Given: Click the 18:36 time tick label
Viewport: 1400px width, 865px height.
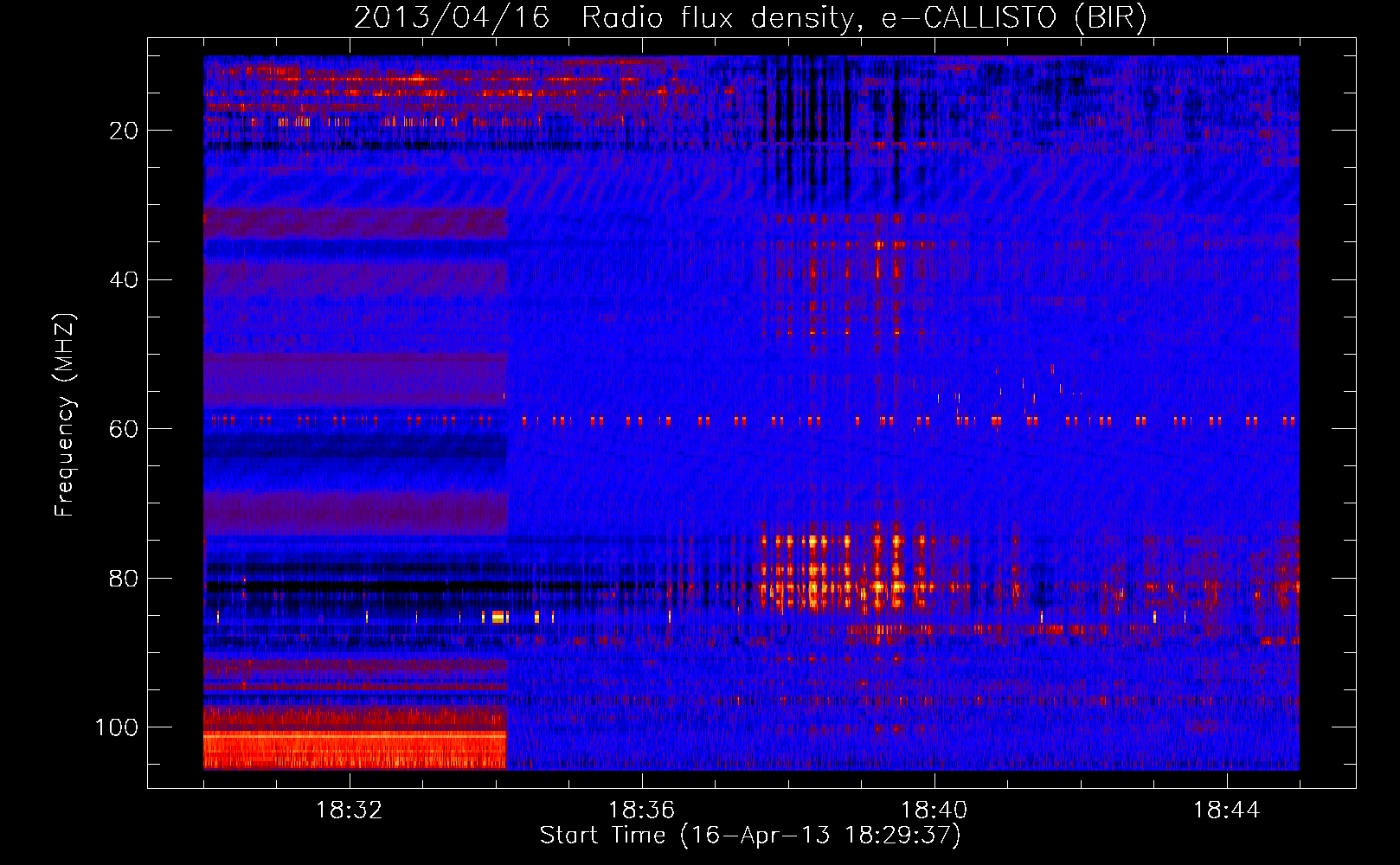Looking at the screenshot, I should click(642, 811).
